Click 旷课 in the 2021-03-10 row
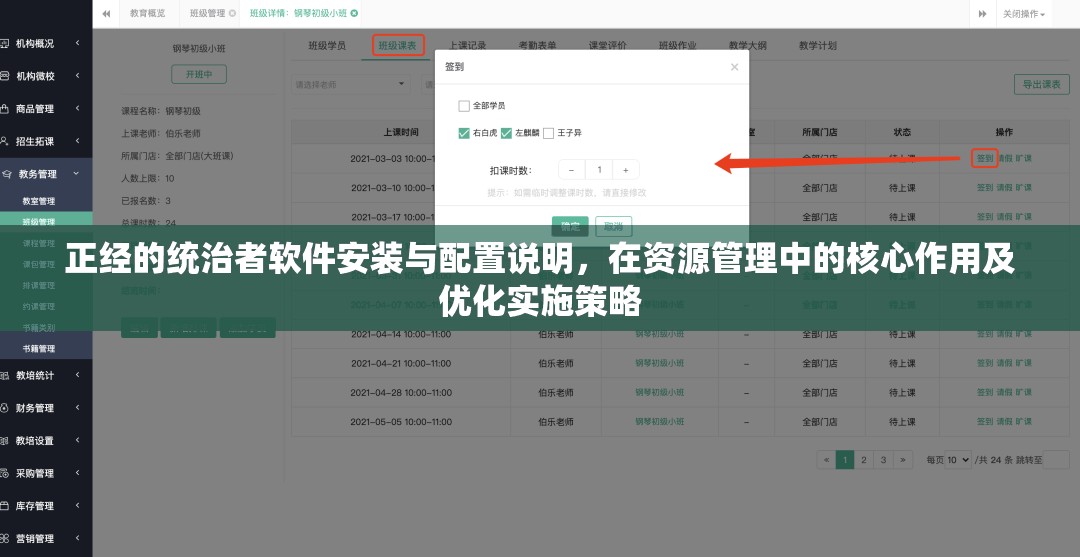The height and width of the screenshot is (557, 1080). (1024, 187)
